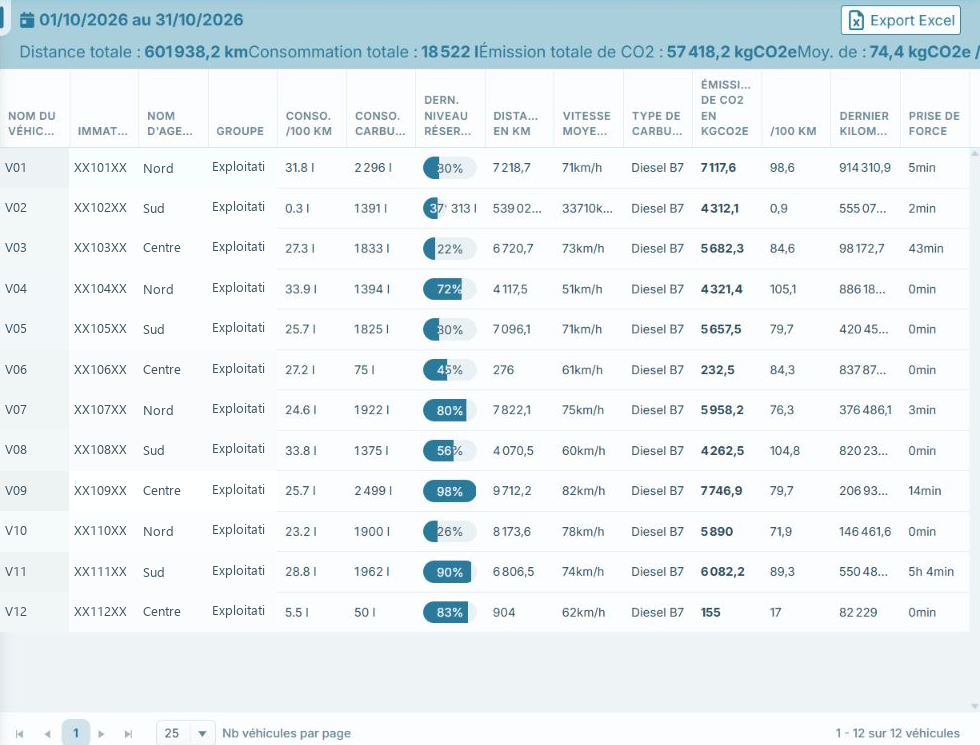Viewport: 980px width, 745px height.
Task: Select vehicle name V02
Action: [x=16, y=208]
